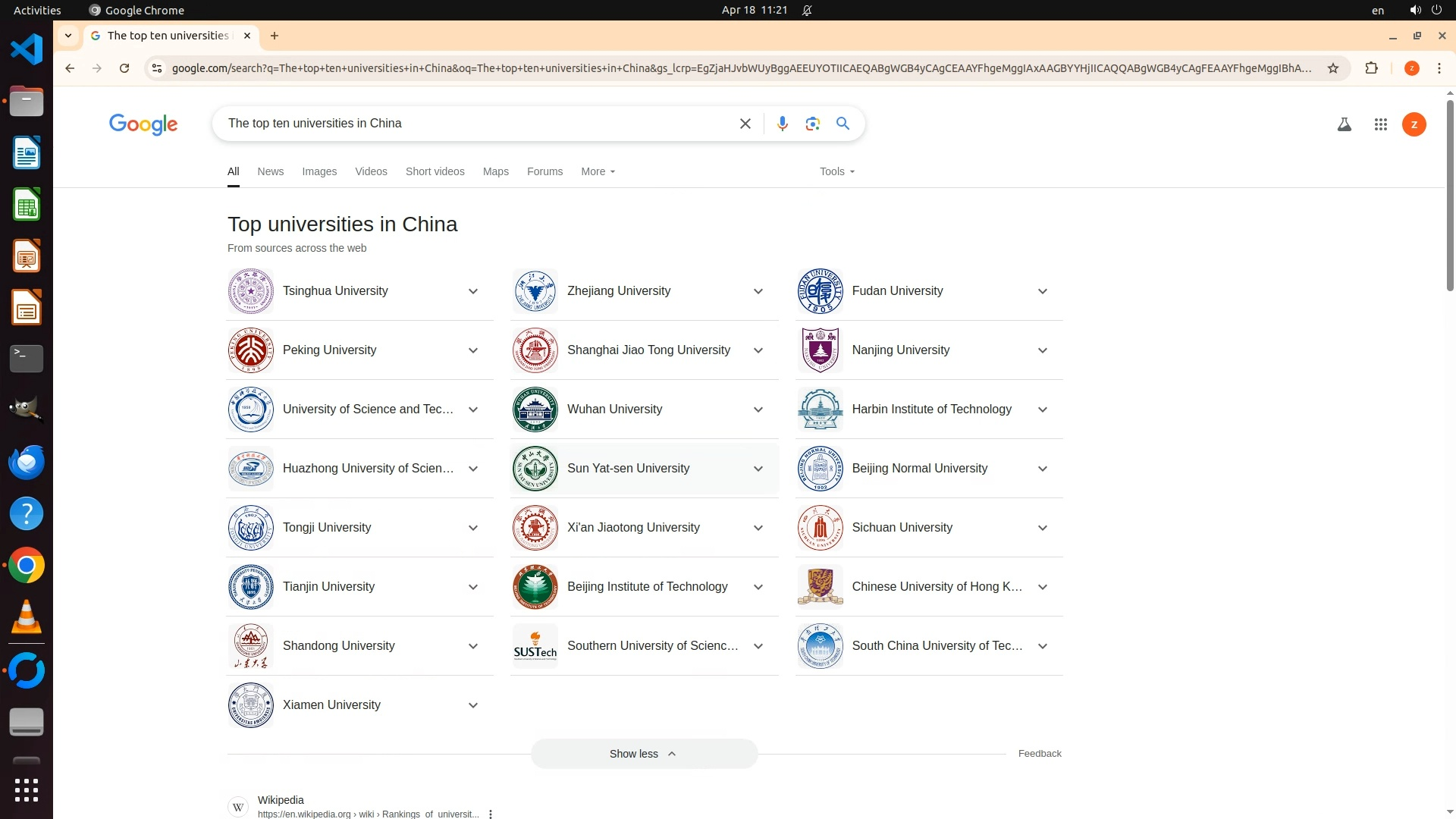1456x819 pixels.
Task: Open the More search filters menu
Action: coord(598,171)
